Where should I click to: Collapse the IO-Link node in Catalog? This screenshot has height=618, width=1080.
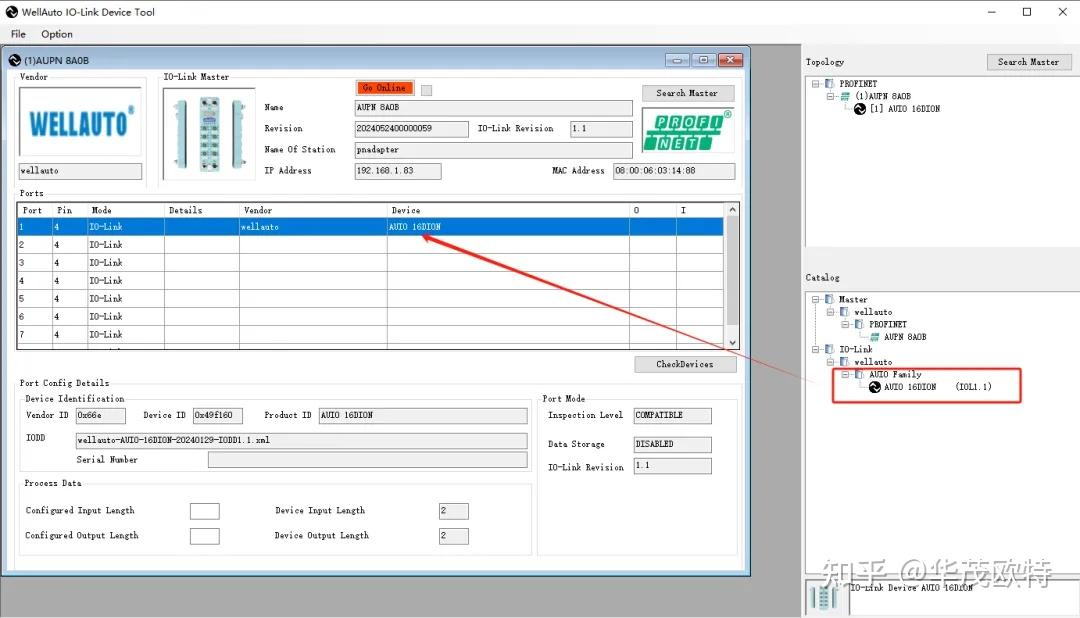[816, 349]
